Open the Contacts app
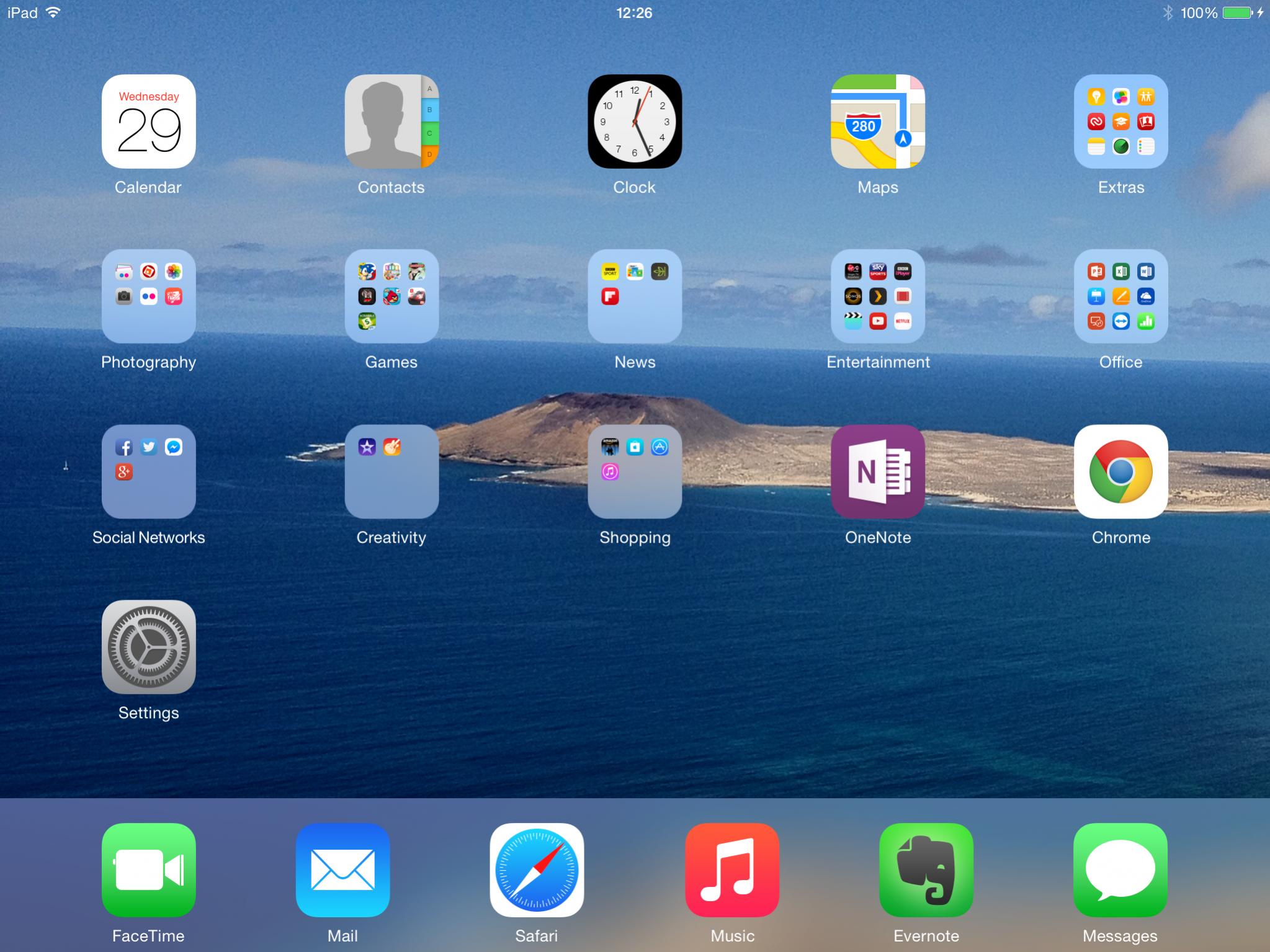Screen dimensions: 1270x952 [391, 122]
